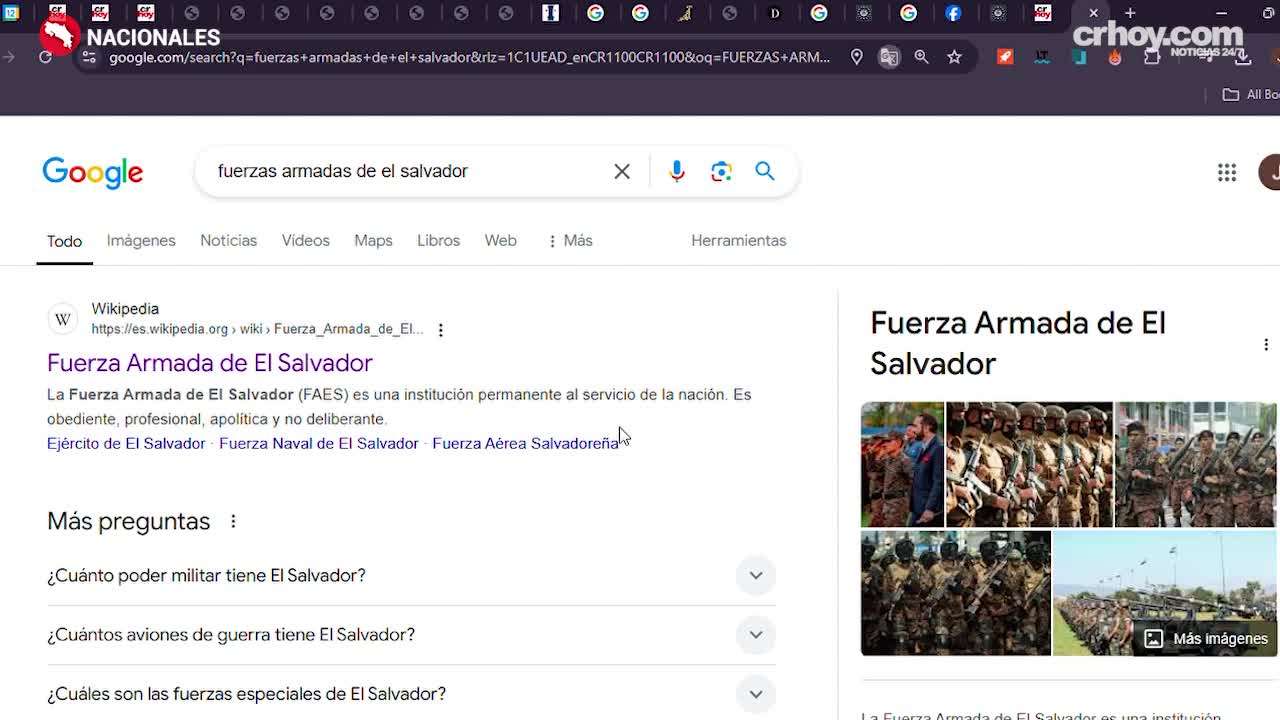Open the bottom left armed soldiers thumbnail

[x=956, y=592]
